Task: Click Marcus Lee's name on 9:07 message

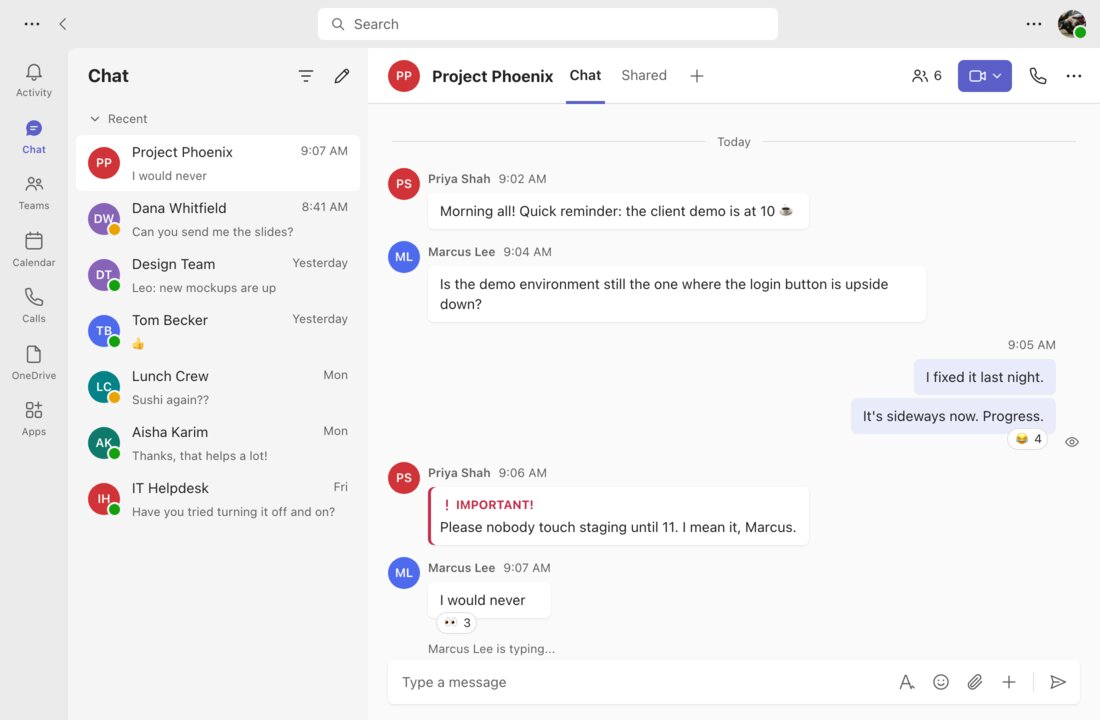Action: (x=462, y=568)
